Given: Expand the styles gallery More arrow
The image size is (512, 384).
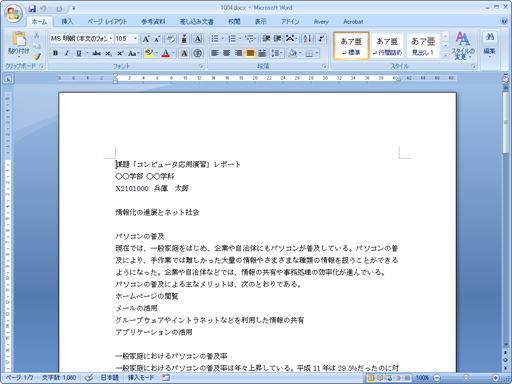Looking at the screenshot, I should coord(445,55).
